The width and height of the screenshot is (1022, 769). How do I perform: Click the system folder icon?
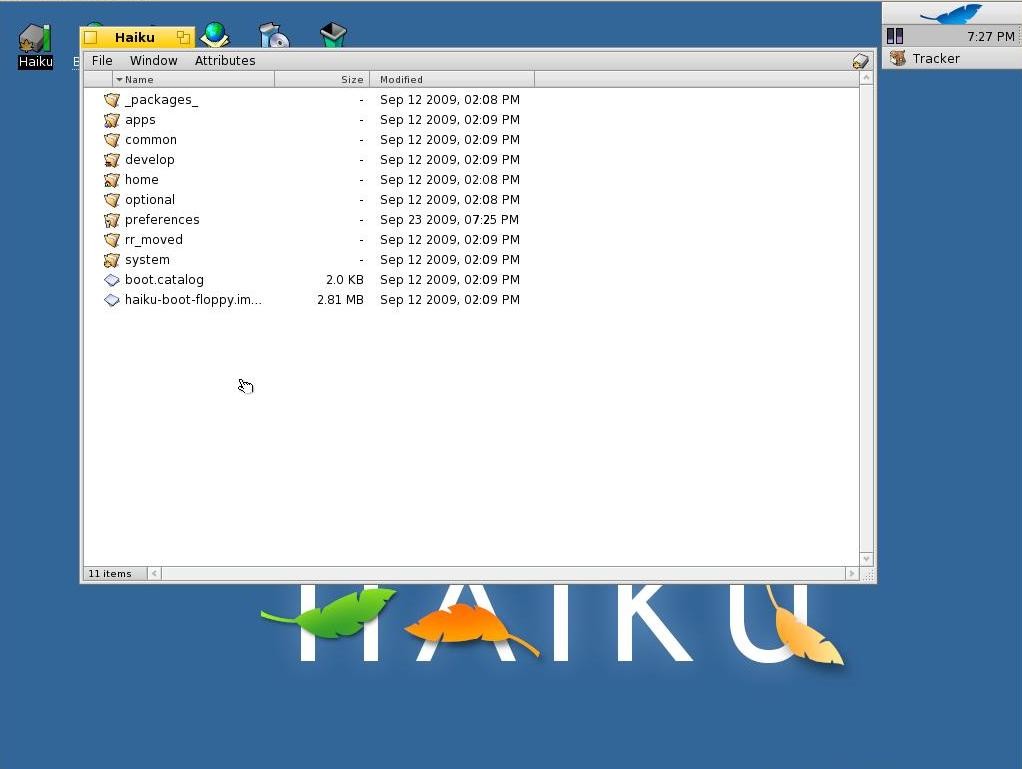112,260
